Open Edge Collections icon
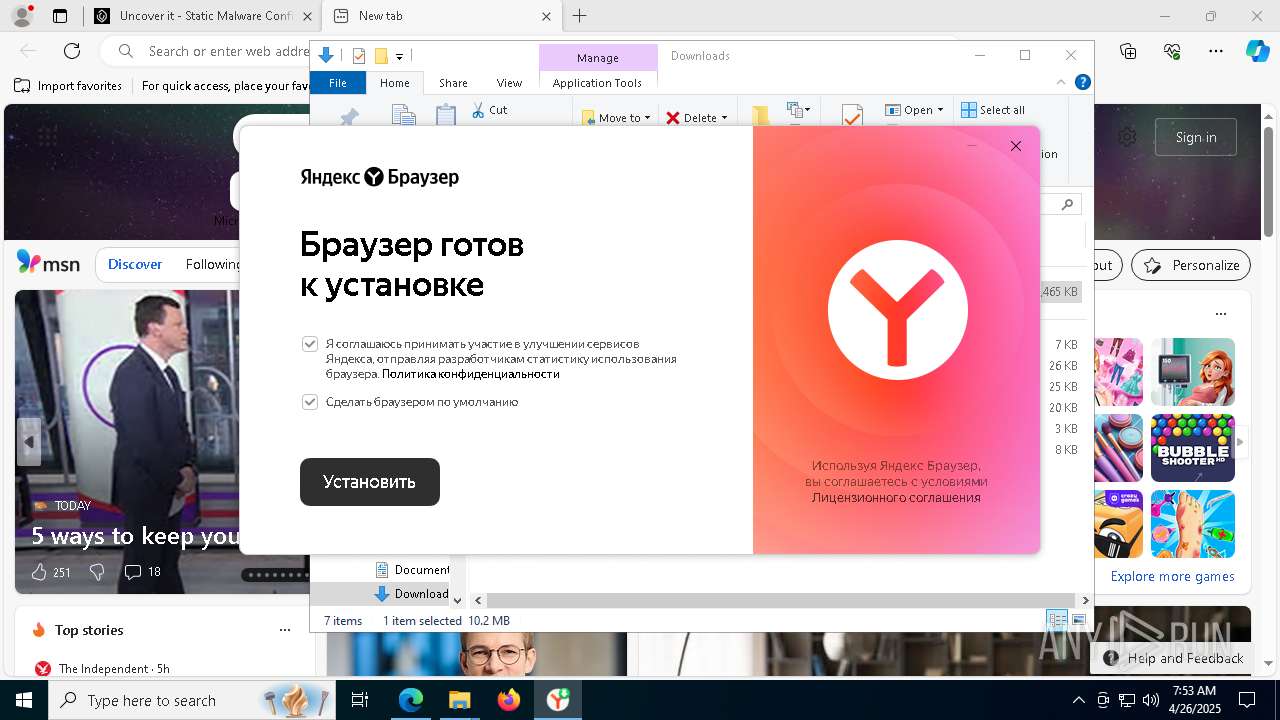Screen dimensions: 1280x720 [x=1128, y=51]
